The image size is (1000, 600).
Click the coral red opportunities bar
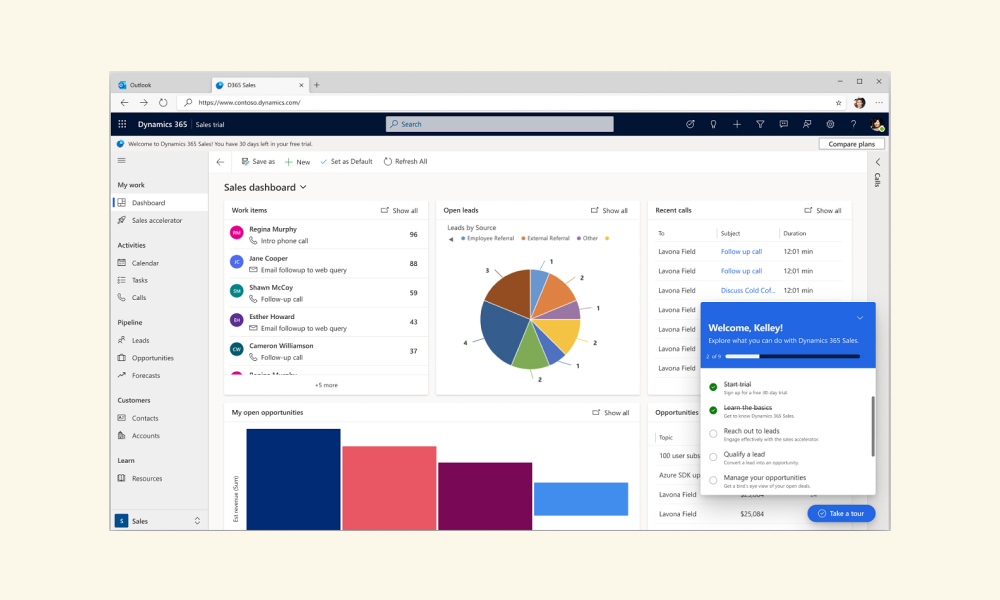pyautogui.click(x=389, y=488)
